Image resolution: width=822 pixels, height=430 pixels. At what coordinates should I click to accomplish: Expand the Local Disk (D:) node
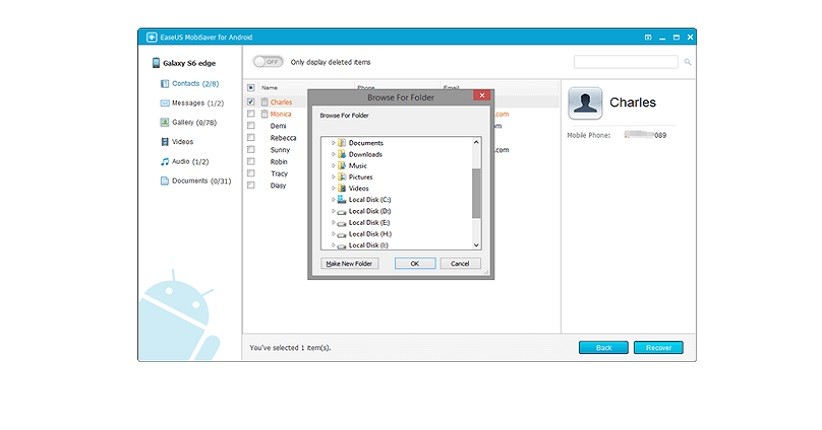pyautogui.click(x=333, y=211)
